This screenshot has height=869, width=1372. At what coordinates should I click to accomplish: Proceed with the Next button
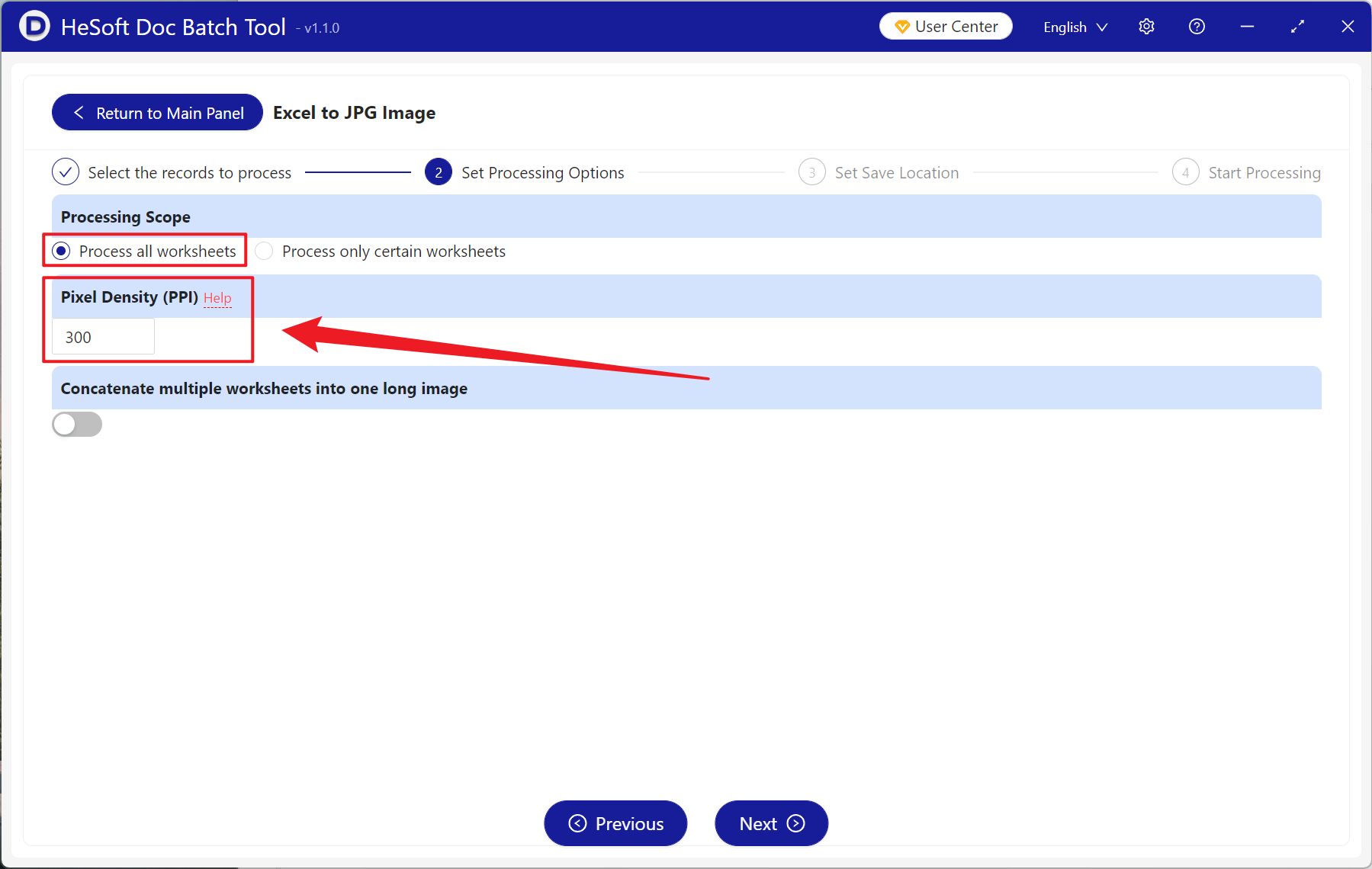pyautogui.click(x=771, y=823)
